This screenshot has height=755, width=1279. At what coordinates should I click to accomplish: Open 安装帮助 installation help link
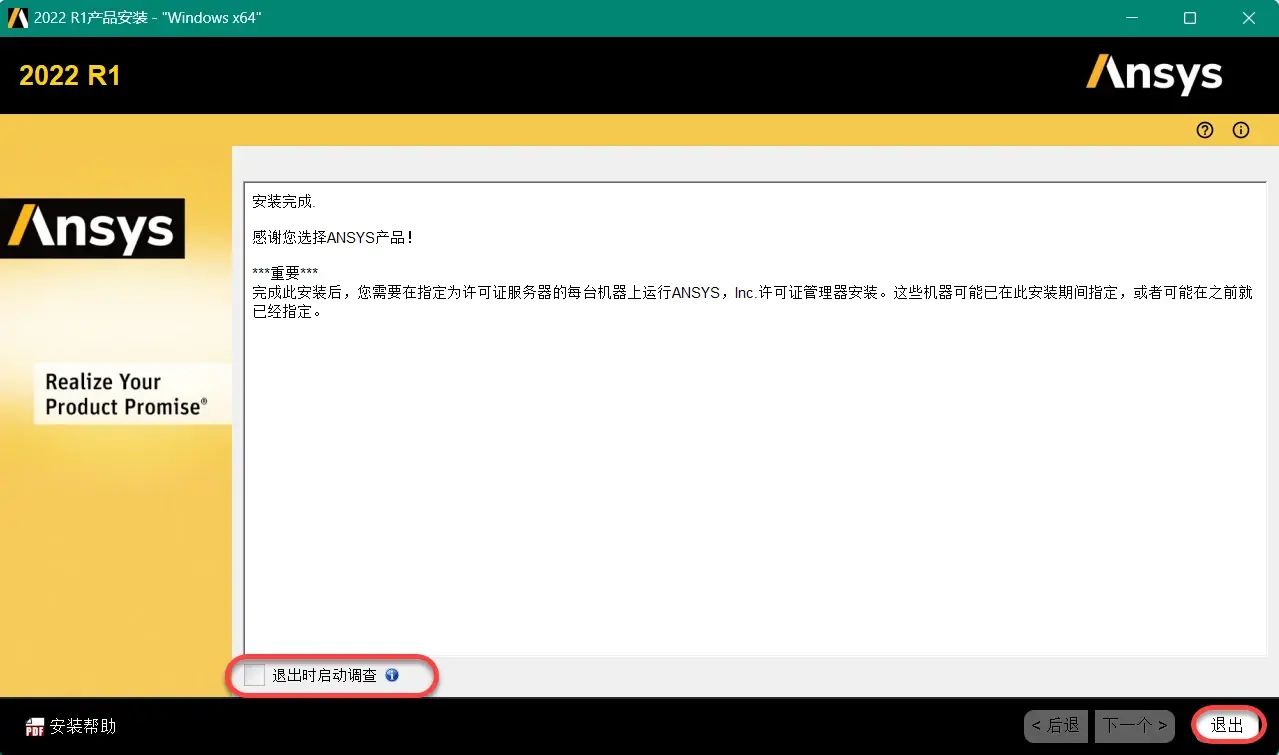(x=83, y=727)
